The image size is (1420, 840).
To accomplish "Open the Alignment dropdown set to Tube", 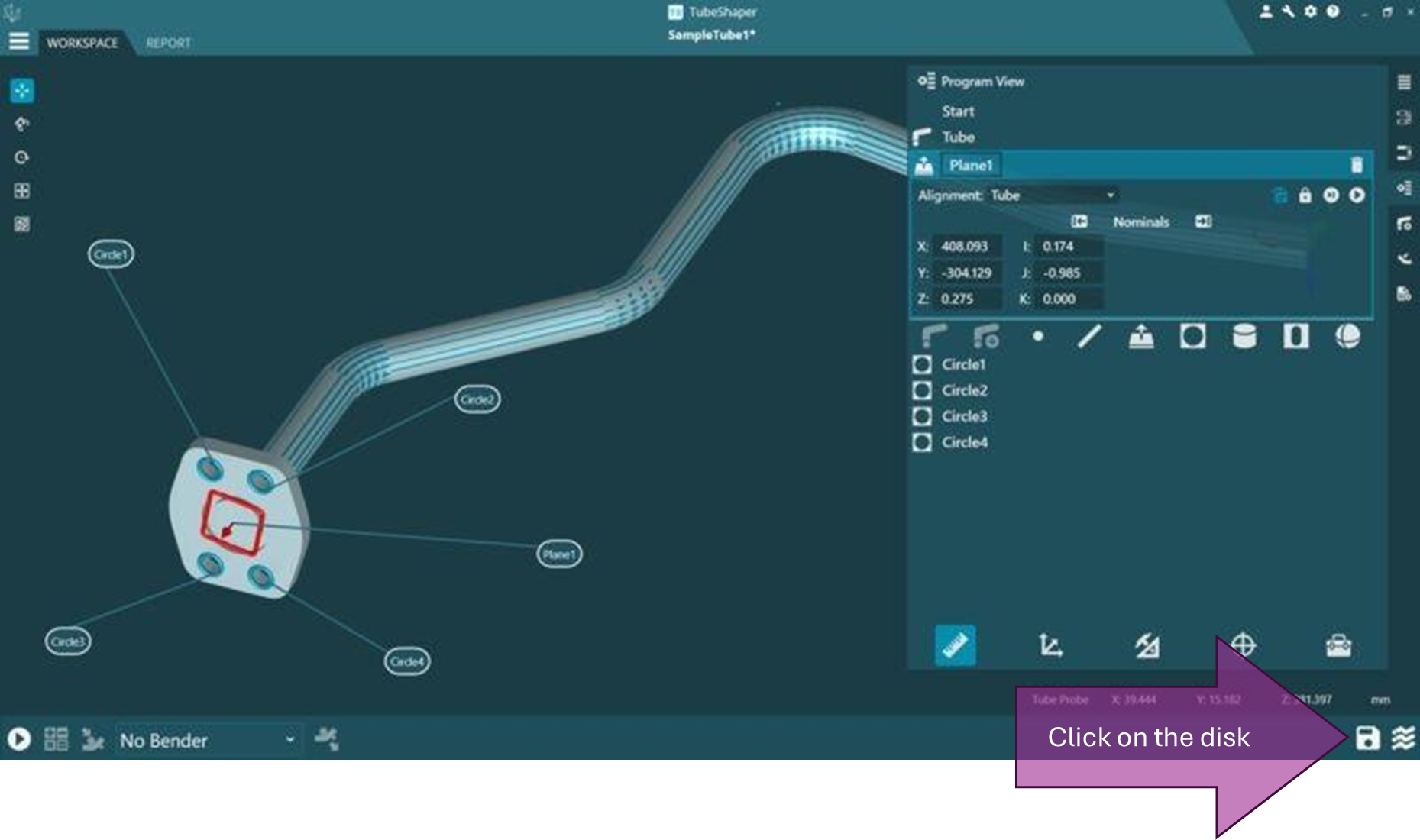I will click(x=1054, y=195).
